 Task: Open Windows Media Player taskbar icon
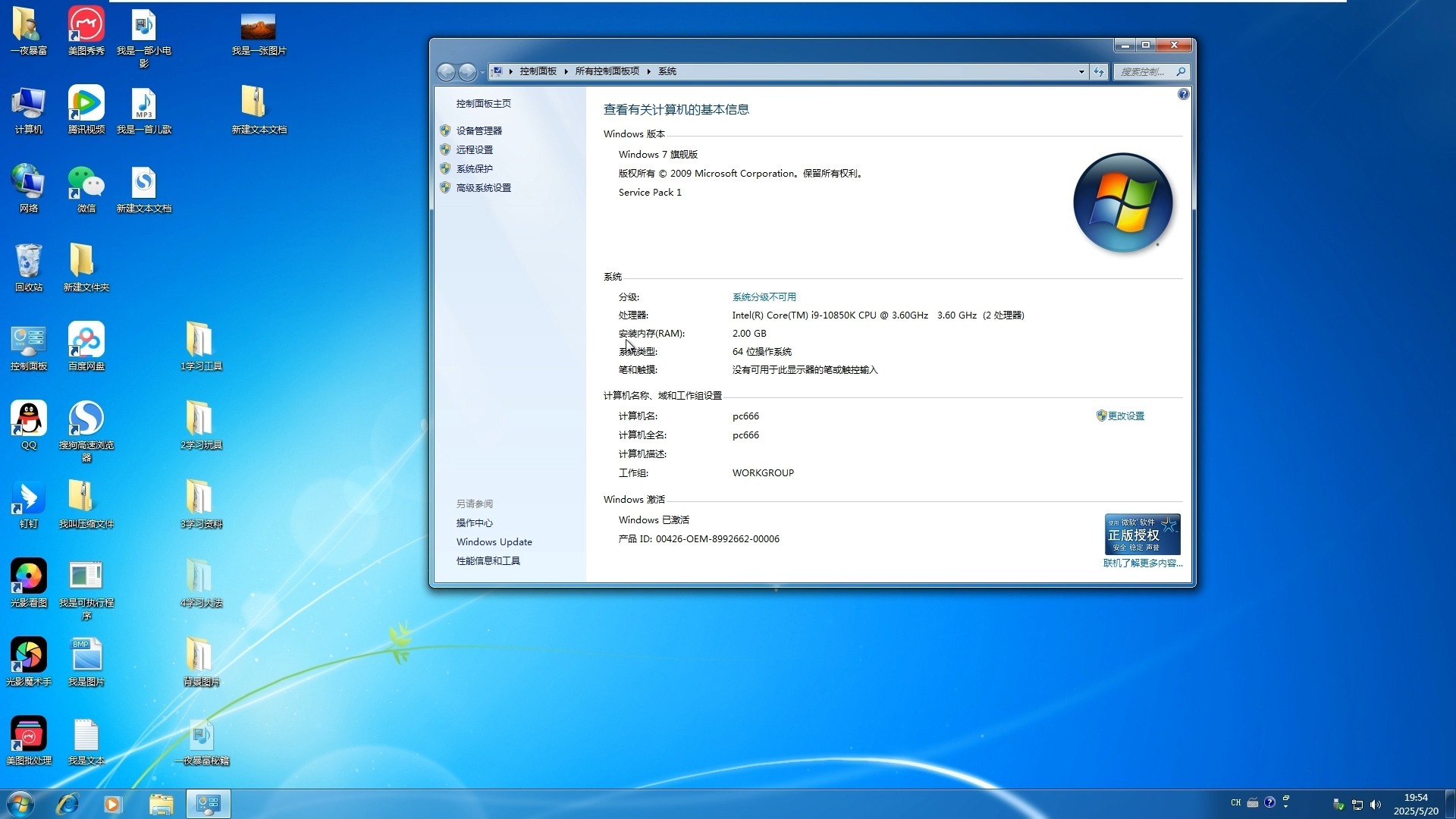(113, 804)
